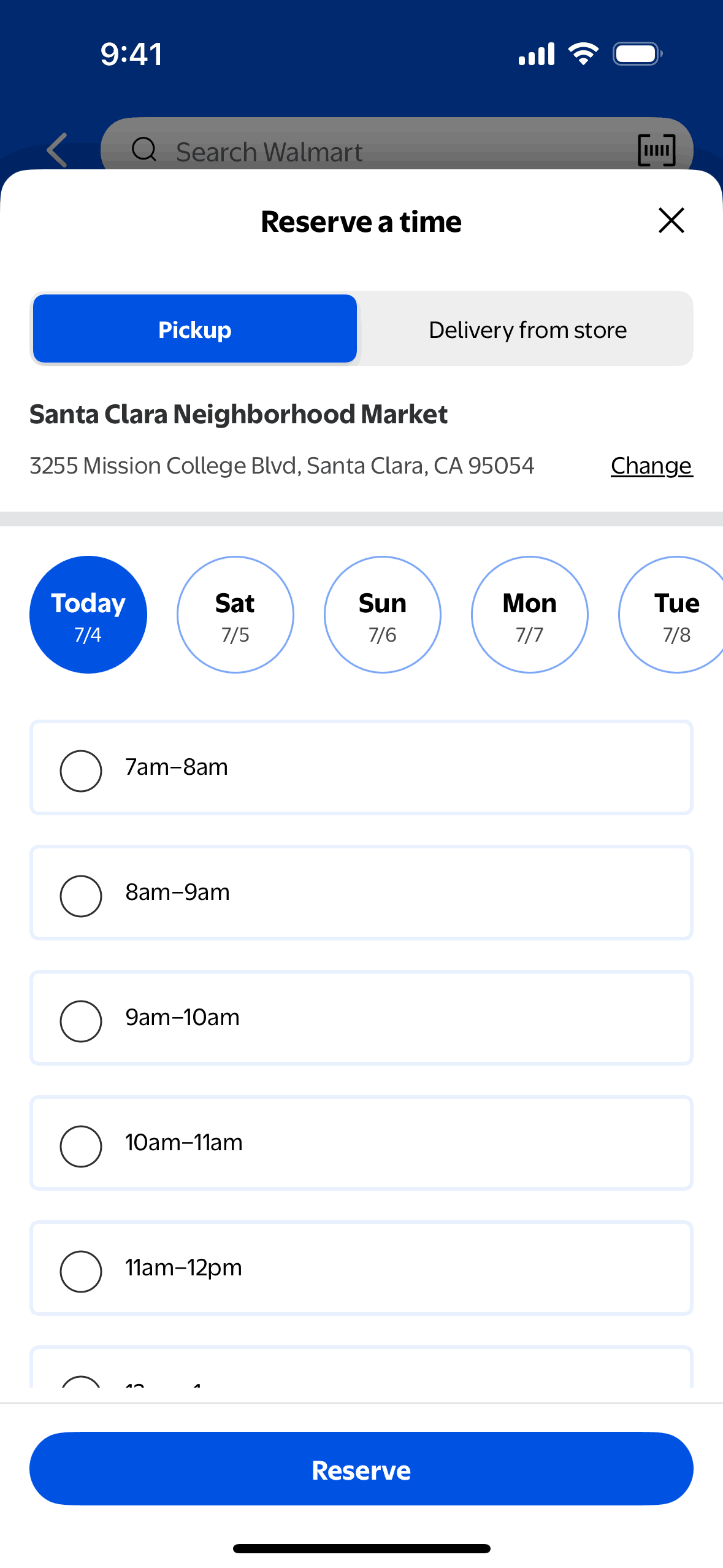
Task: Focus the Search Walmart field
Action: 380,152
